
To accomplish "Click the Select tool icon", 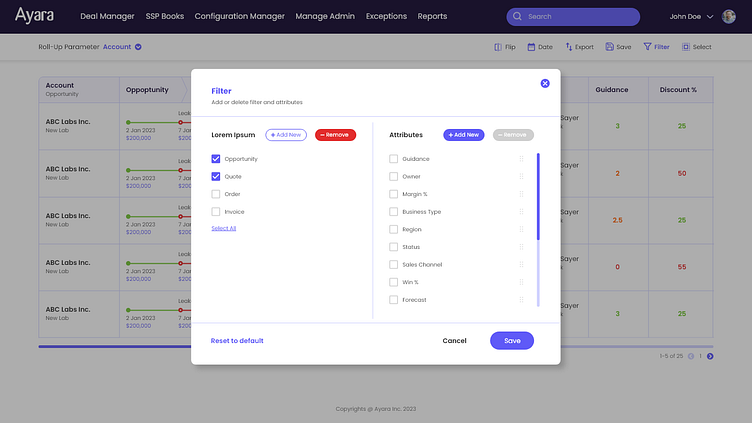I will click(686, 47).
